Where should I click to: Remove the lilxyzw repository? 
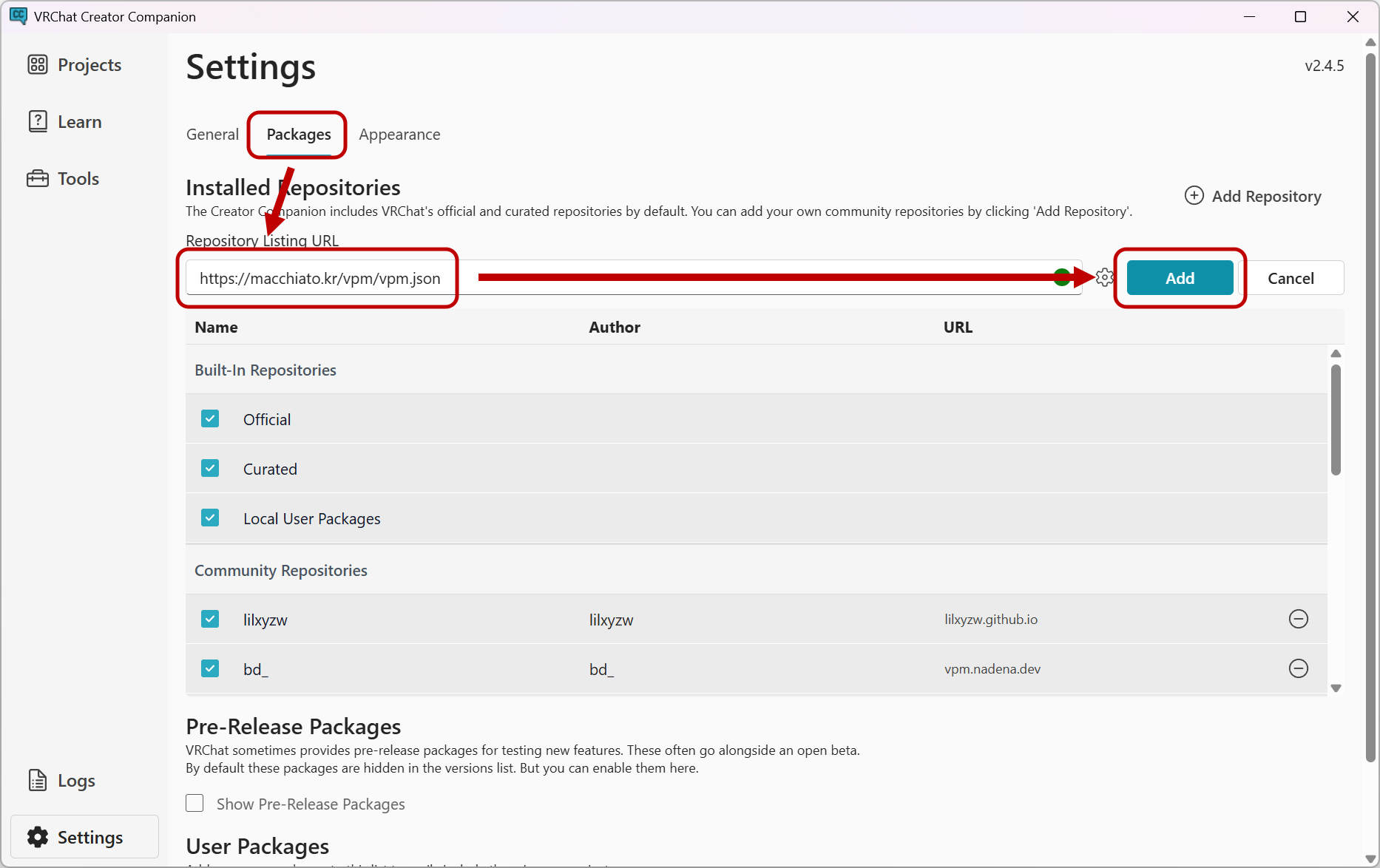coord(1299,619)
